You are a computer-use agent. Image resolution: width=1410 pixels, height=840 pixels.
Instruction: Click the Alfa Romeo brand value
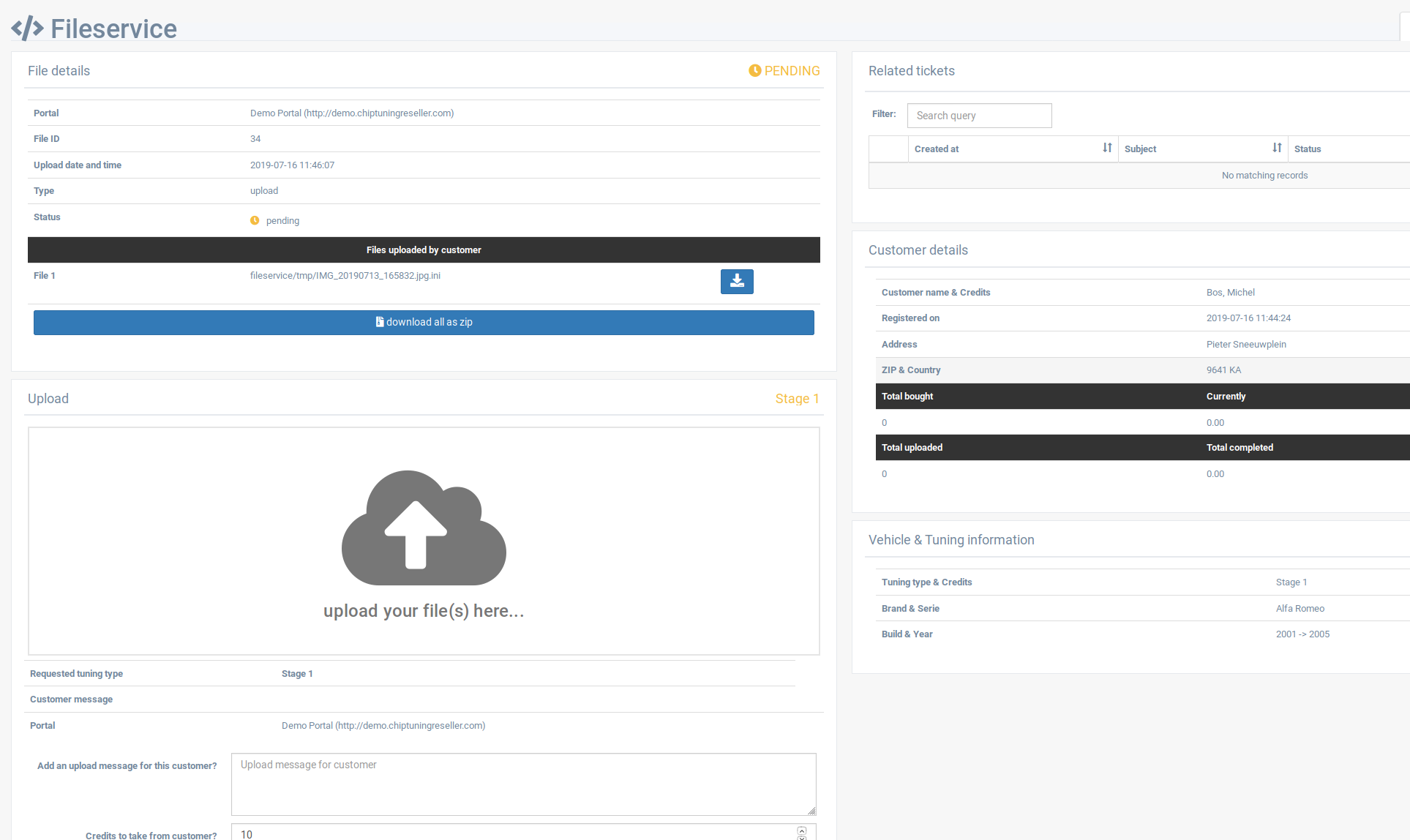click(x=1300, y=609)
